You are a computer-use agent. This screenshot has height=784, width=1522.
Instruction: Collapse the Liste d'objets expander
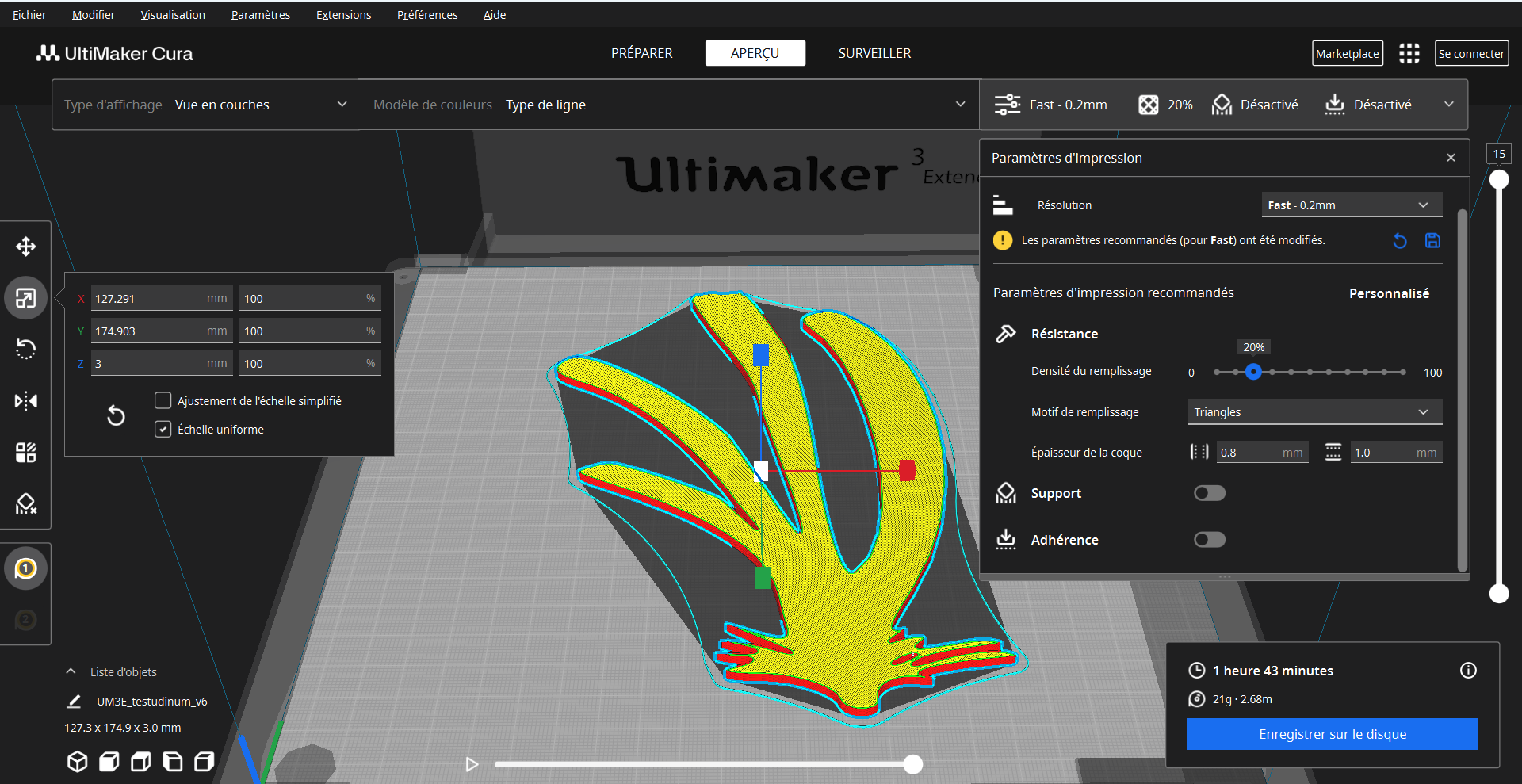coord(71,671)
